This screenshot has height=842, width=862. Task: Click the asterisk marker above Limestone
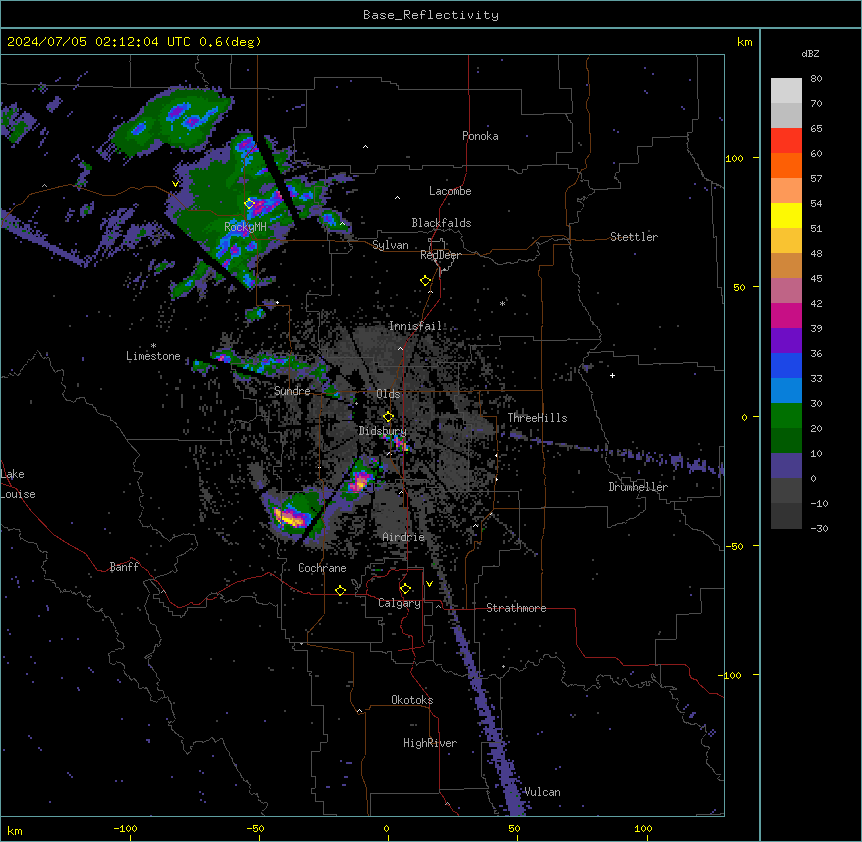[153, 346]
